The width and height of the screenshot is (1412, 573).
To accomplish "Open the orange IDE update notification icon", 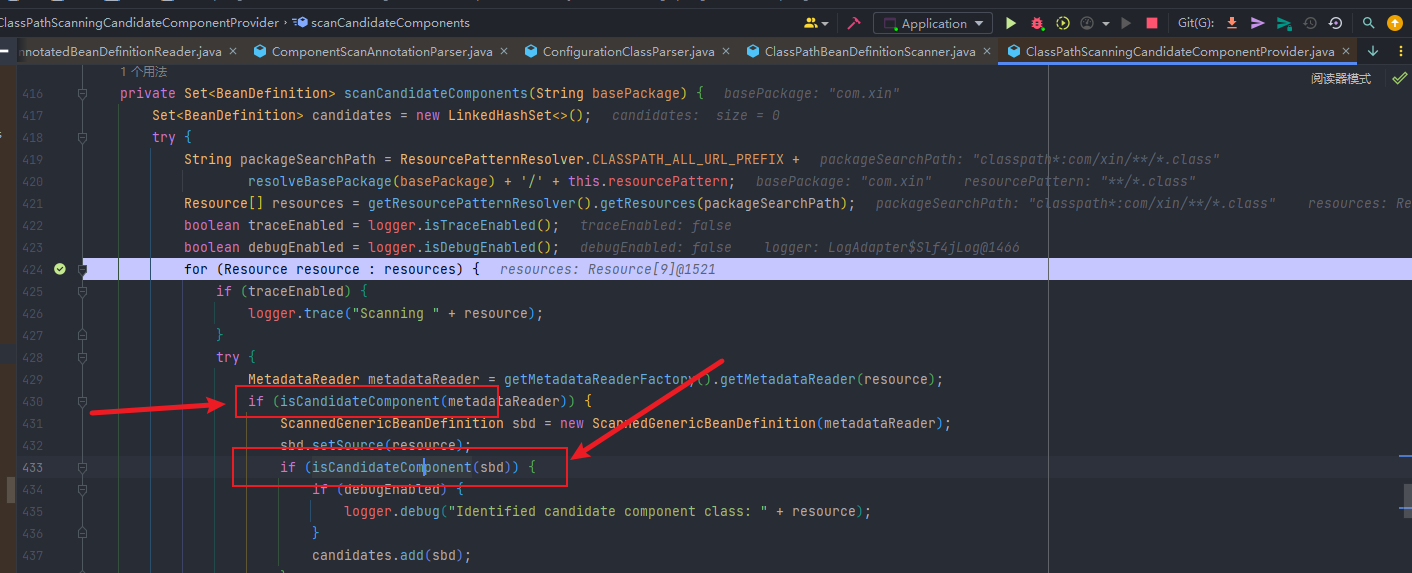I will click(x=1395, y=23).
